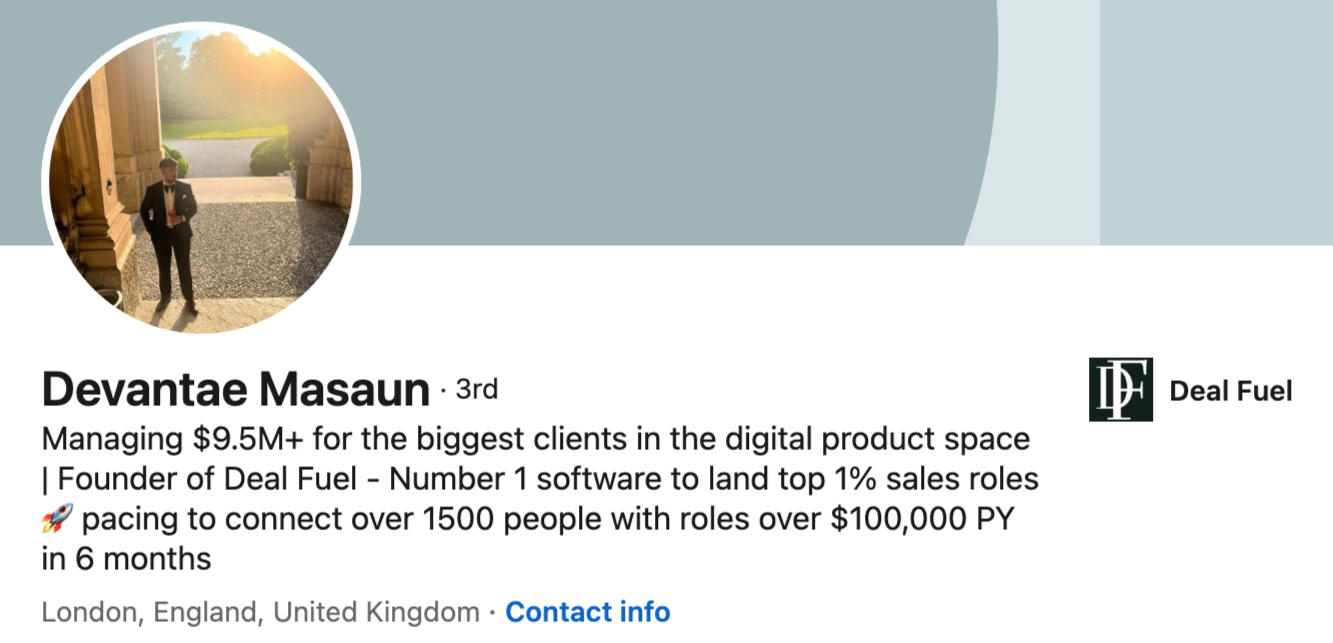Select the Devantae Masaun name heading
1333x643 pixels.
(236, 389)
